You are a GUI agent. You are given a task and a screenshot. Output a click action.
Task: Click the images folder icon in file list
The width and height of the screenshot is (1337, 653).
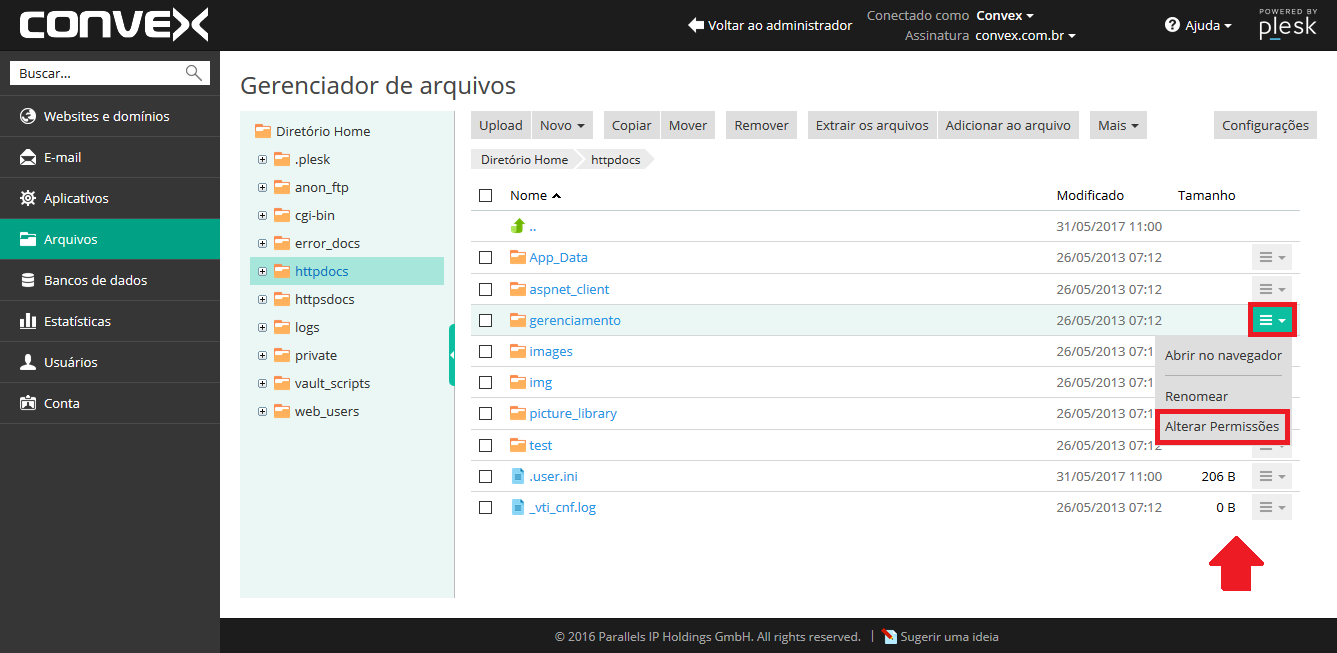[517, 351]
